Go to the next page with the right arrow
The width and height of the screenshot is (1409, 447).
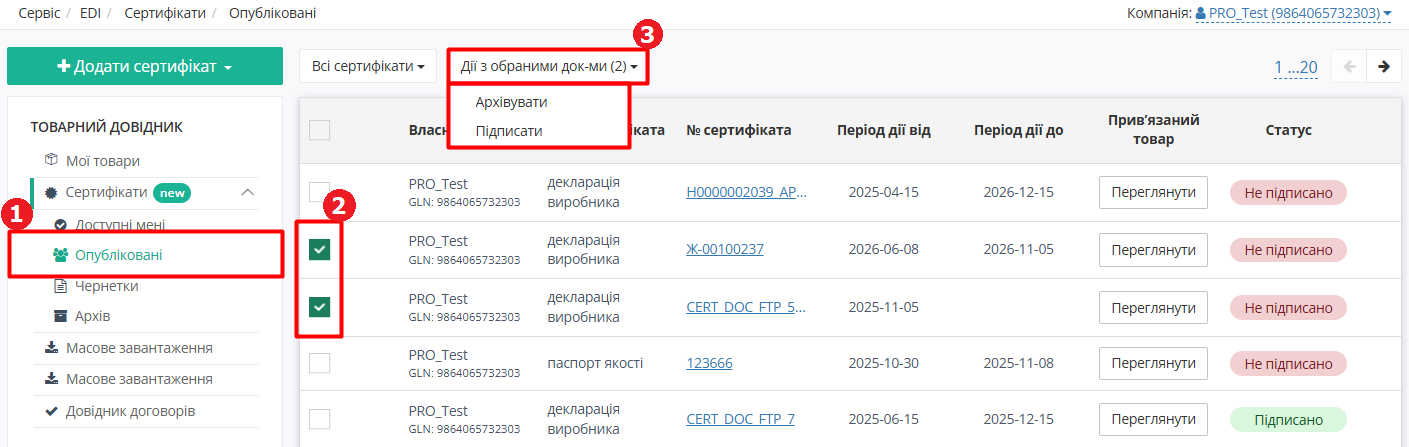pyautogui.click(x=1384, y=67)
